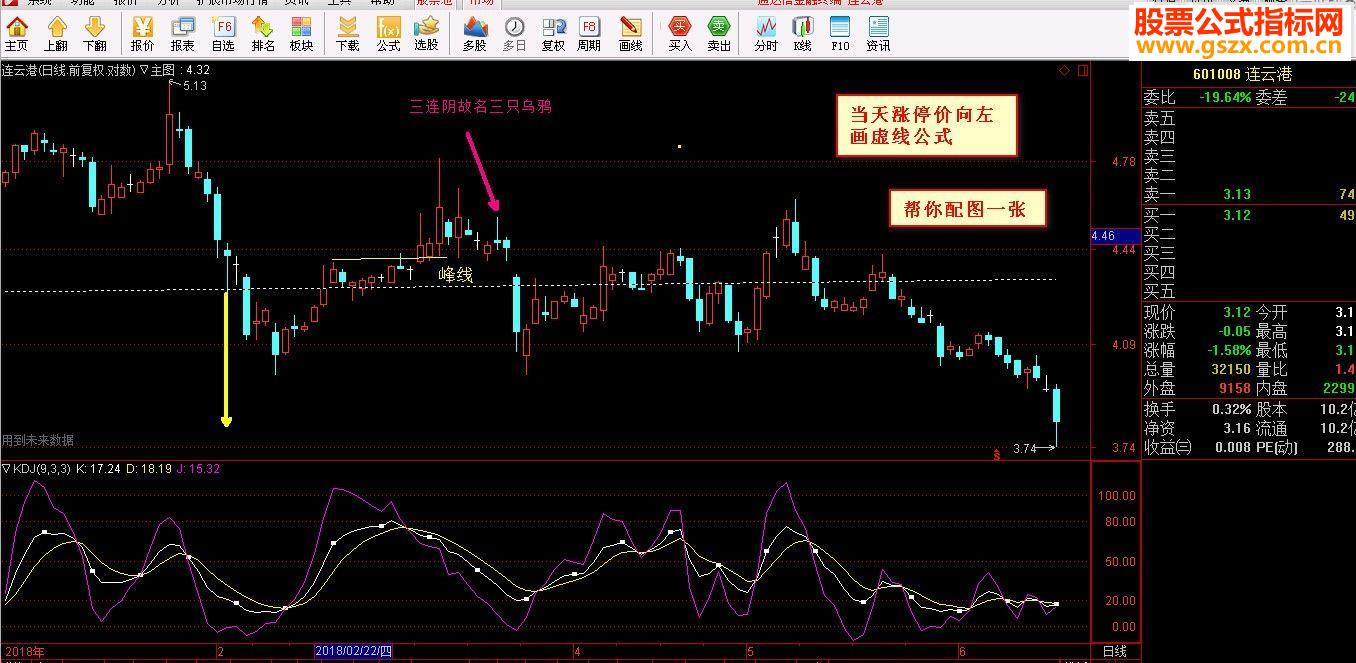1356x663 pixels.
Task: Click KDJ D: 18.19 readout
Action: [150, 468]
